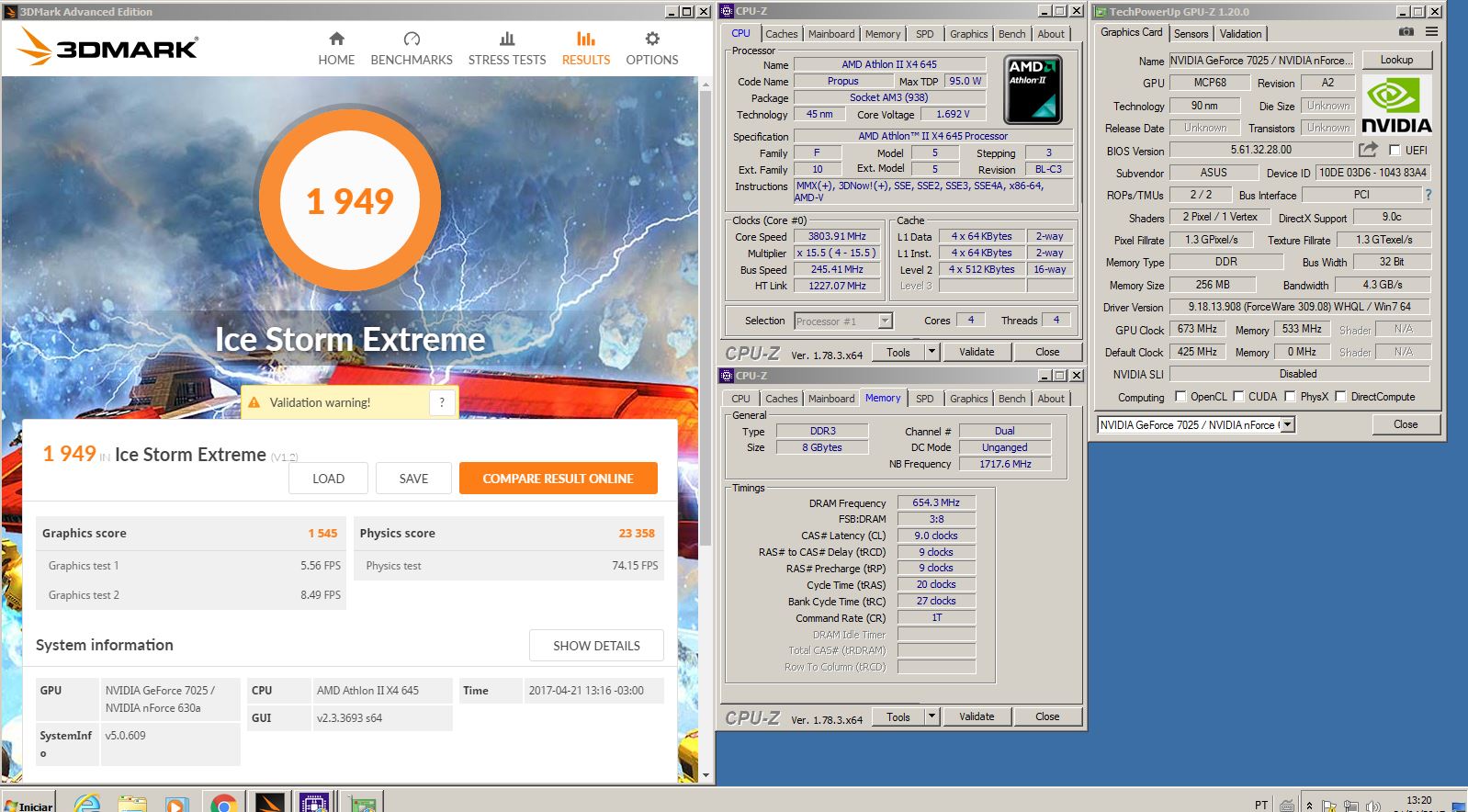
Task: Toggle the PhysX computing checkbox
Action: click(1291, 397)
